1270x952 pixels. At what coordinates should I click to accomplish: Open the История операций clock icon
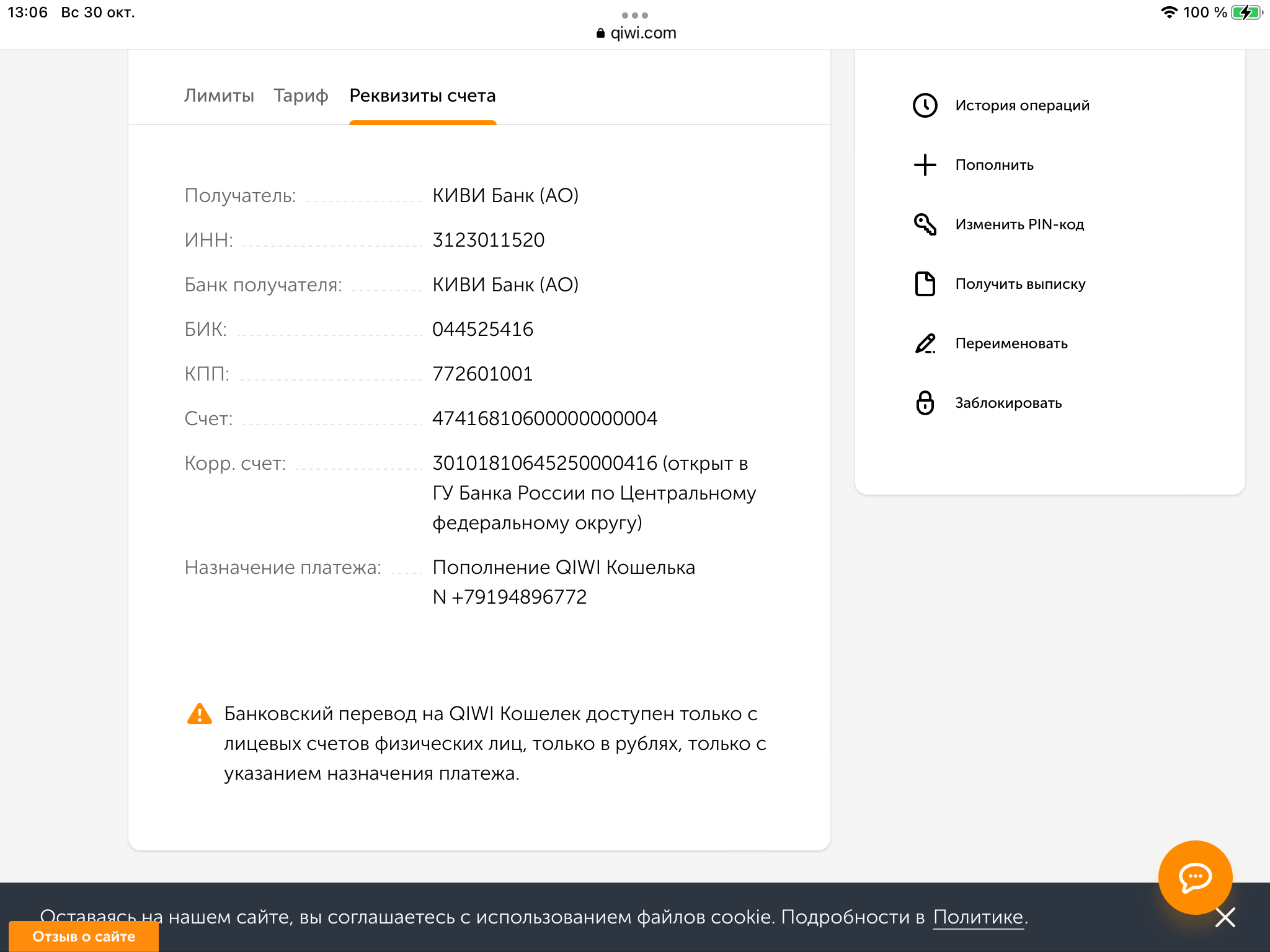click(x=925, y=105)
